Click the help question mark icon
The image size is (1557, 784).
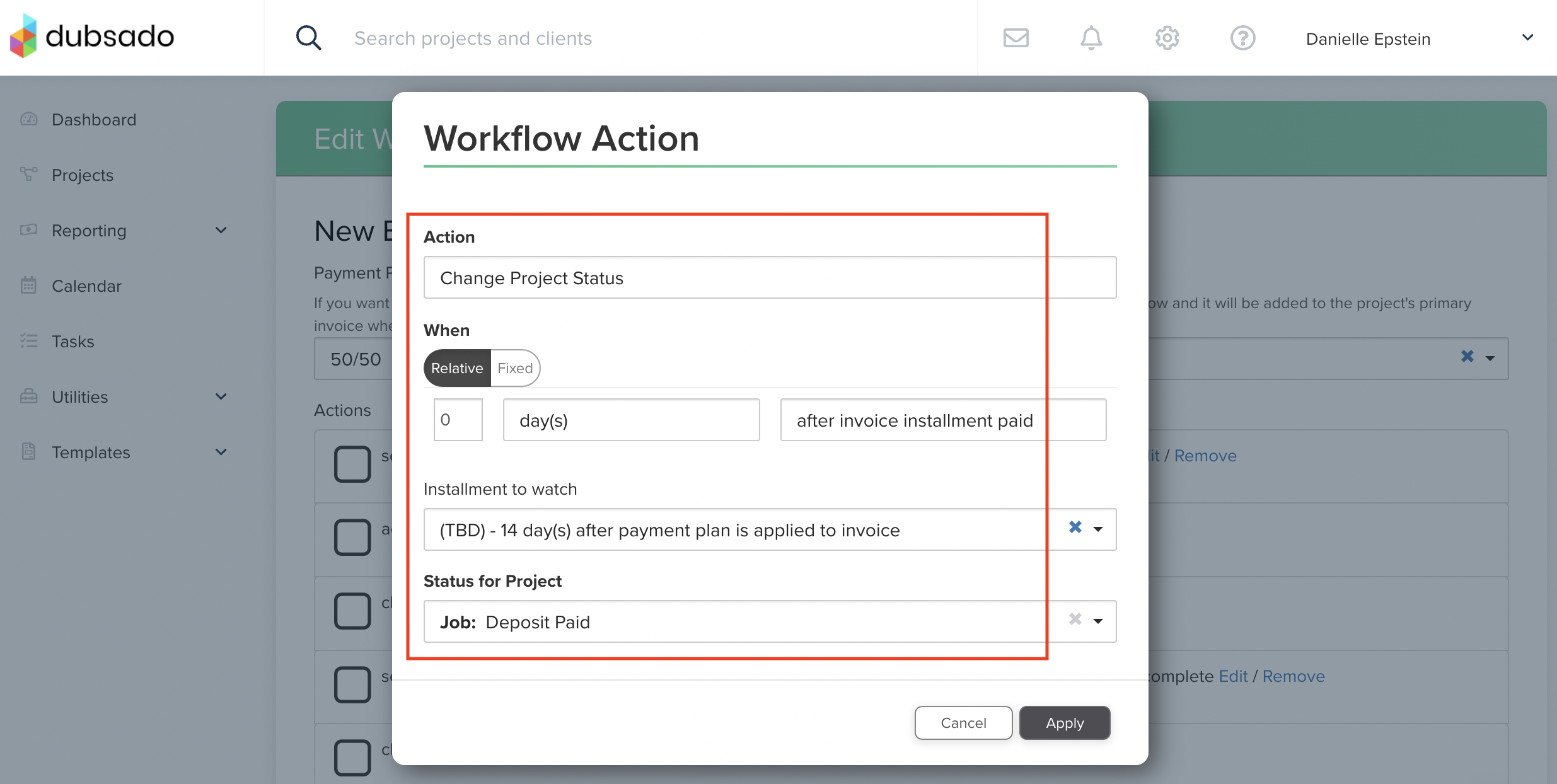tap(1242, 38)
